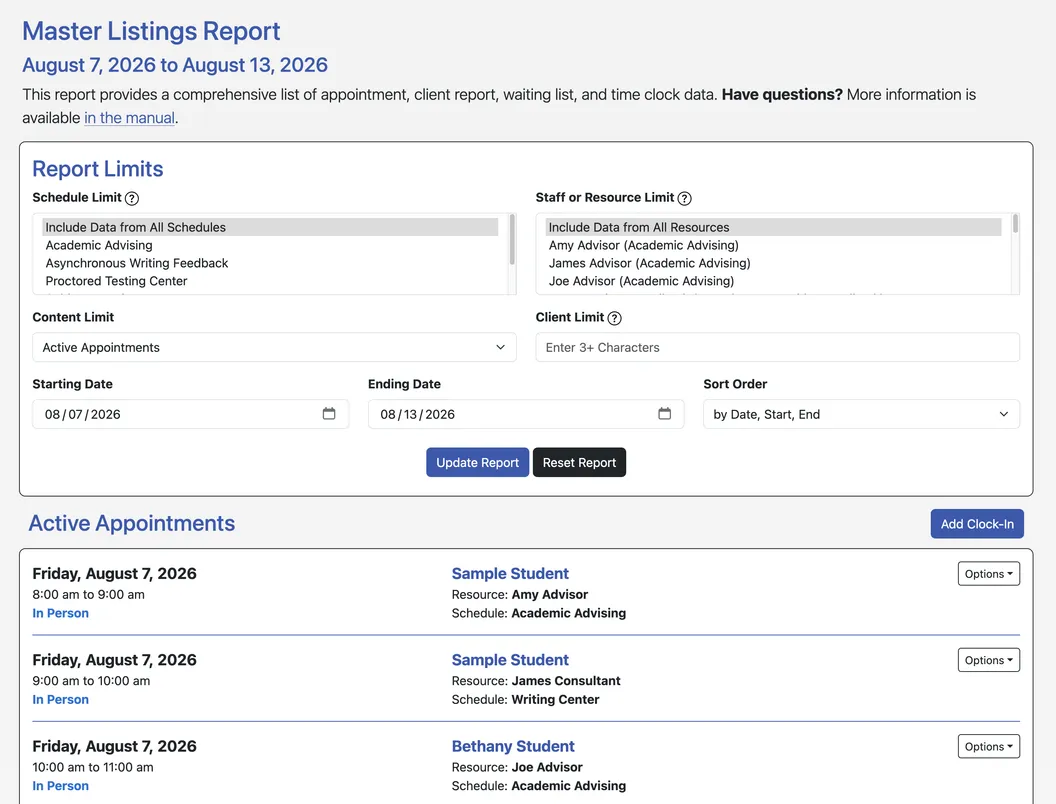This screenshot has width=1056, height=804.
Task: Click the Reset Report button
Action: (x=579, y=463)
